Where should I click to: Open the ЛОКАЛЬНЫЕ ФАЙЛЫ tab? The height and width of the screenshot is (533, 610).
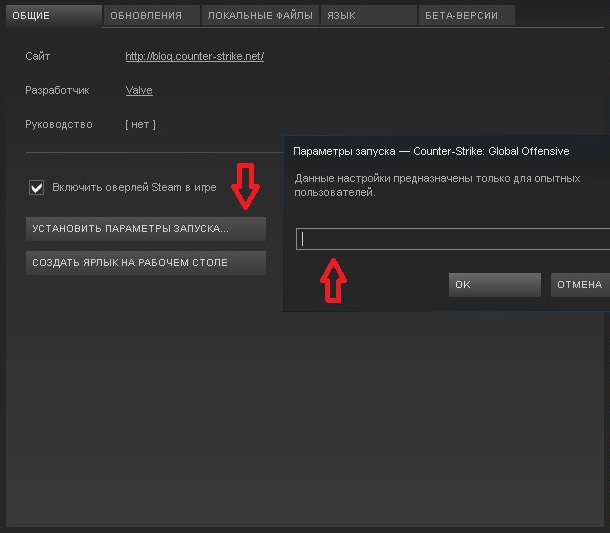(x=260, y=16)
